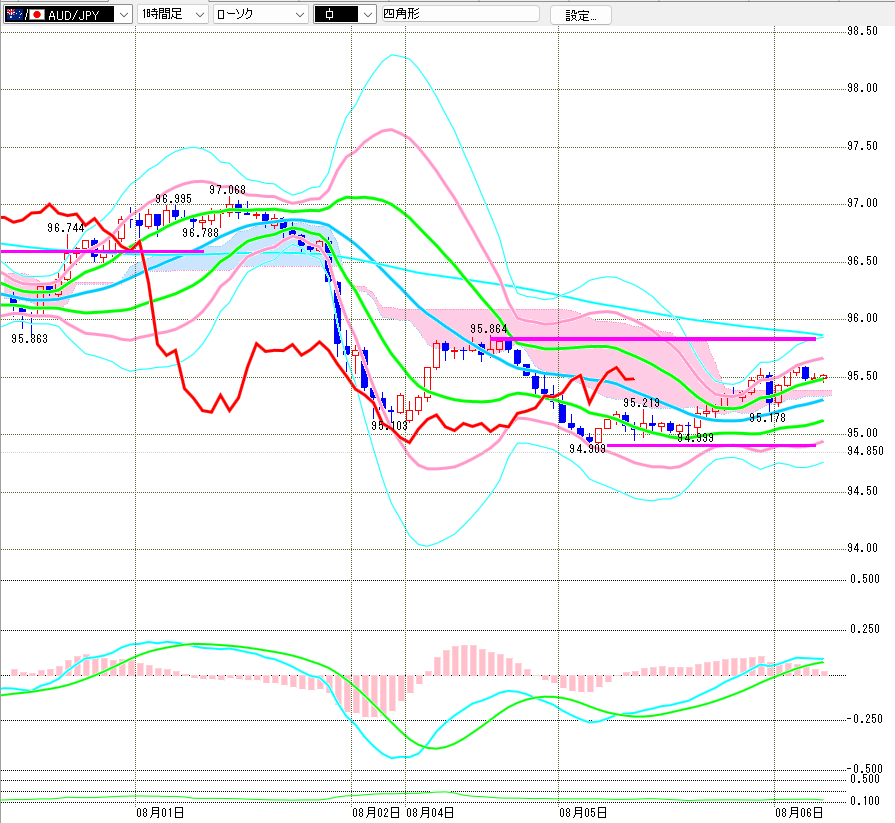Click the Australia/Japan flag icon
The height and width of the screenshot is (823, 895).
click(25, 14)
